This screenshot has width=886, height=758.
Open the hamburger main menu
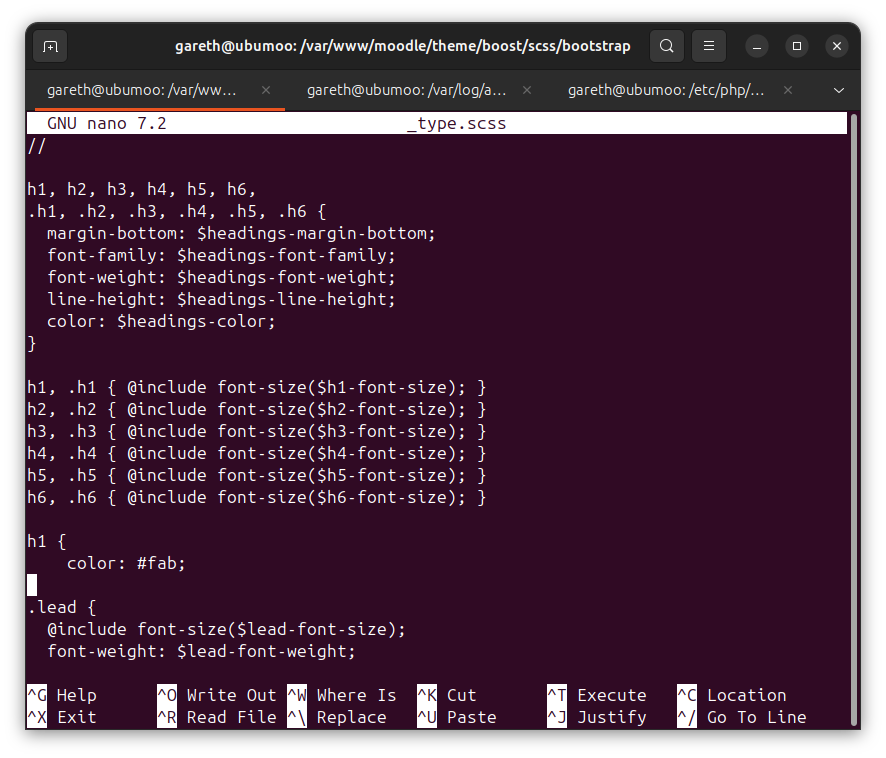click(709, 46)
